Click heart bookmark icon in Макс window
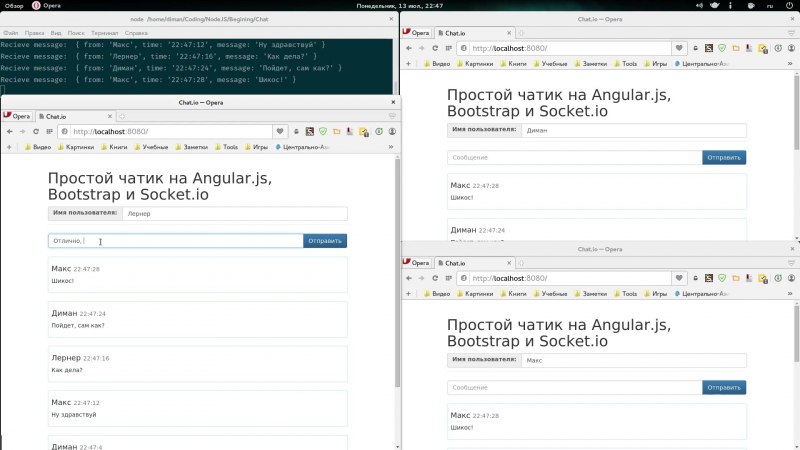The width and height of the screenshot is (800, 450). (x=679, y=278)
